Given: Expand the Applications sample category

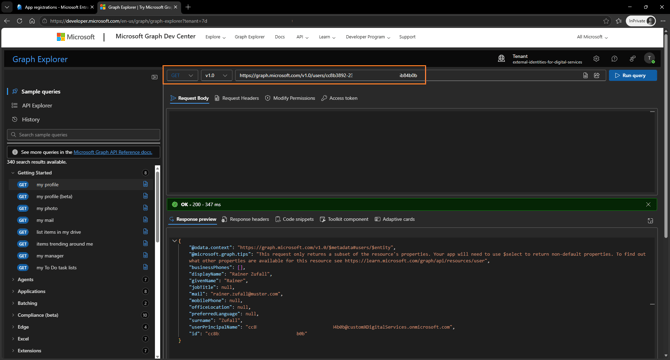Looking at the screenshot, I should [x=12, y=291].
